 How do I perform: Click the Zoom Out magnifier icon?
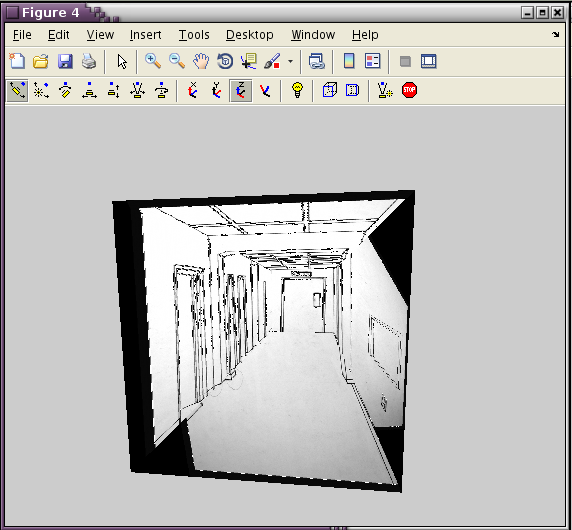pyautogui.click(x=177, y=61)
